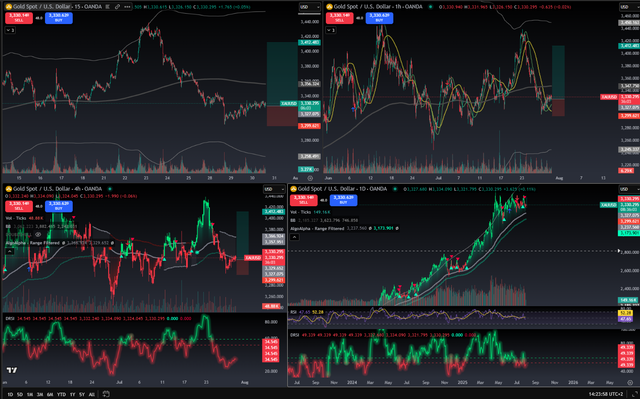Select 1D time range
The height and width of the screenshot is (399, 640).
10,394
